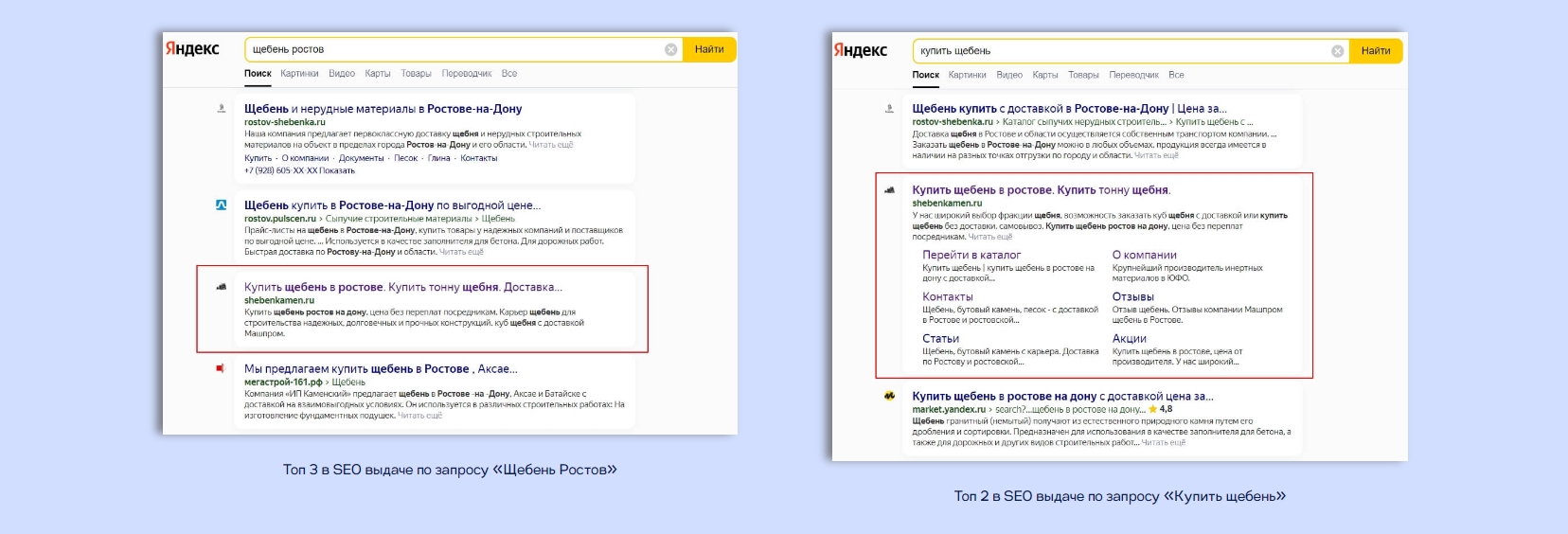Click the 'О компании' sitelink under rostov-shebenka.ru
Screen dimensions: 1568x534
coord(305,158)
